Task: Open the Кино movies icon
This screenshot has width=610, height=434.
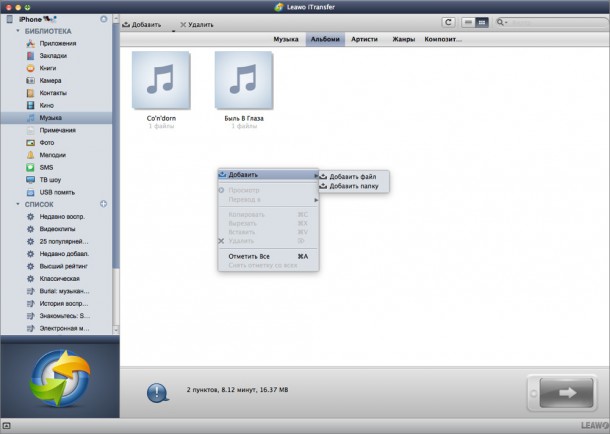Action: coord(30,105)
